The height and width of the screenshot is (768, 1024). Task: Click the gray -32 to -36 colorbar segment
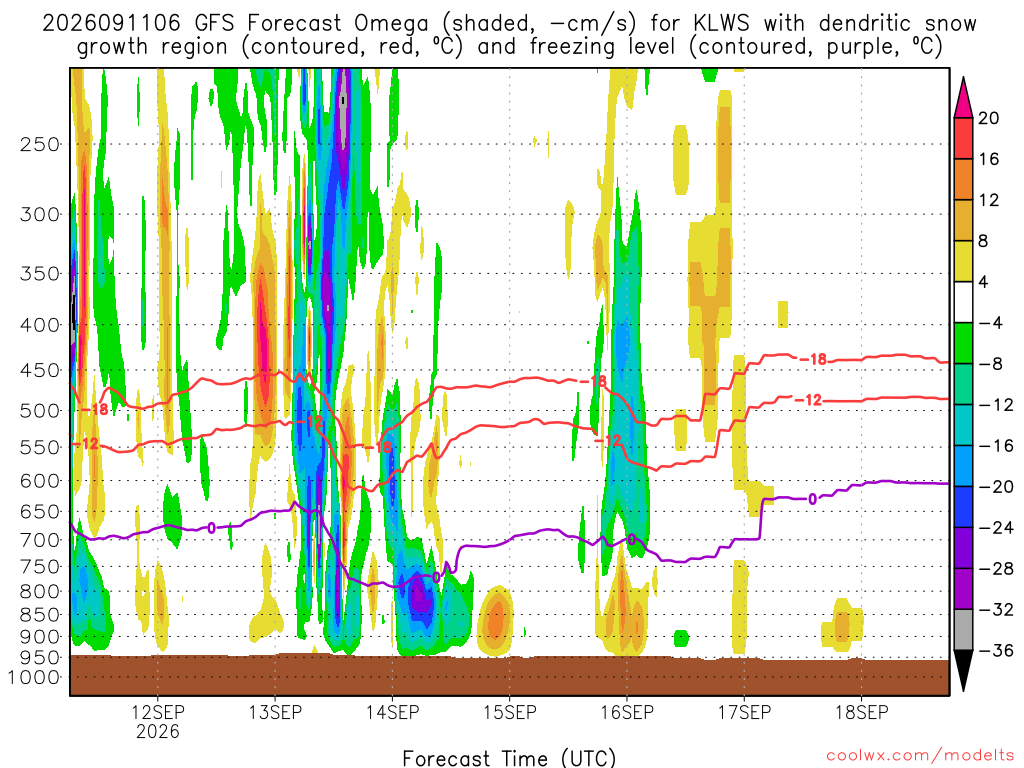(x=963, y=630)
